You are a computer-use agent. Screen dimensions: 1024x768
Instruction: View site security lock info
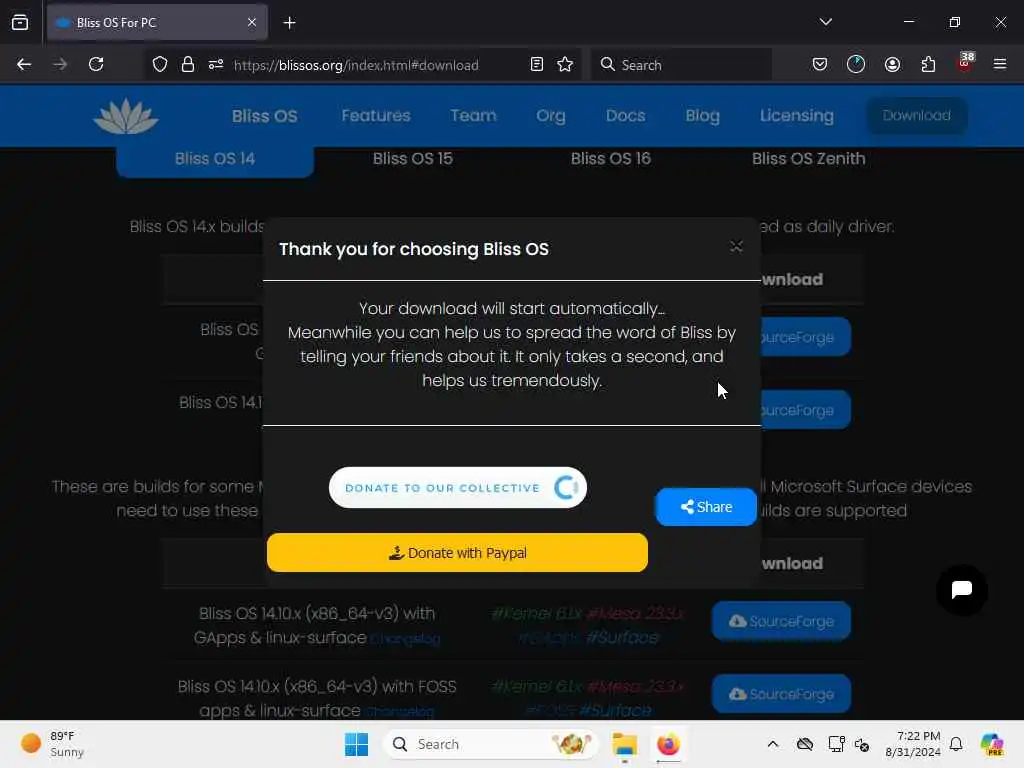tap(188, 65)
